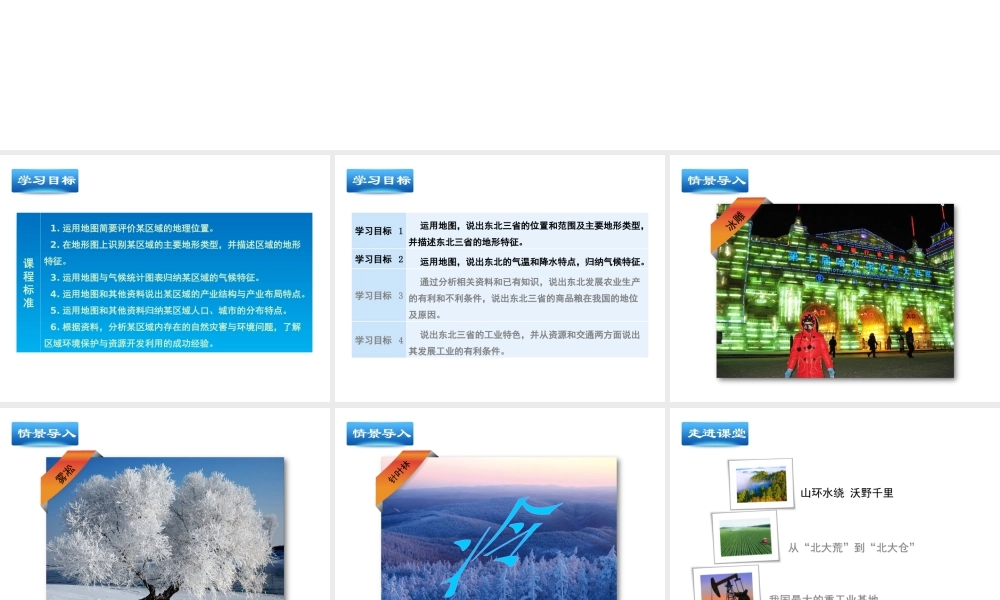
Task: Click the mountain landscape small photo
Action: pyautogui.click(x=761, y=484)
